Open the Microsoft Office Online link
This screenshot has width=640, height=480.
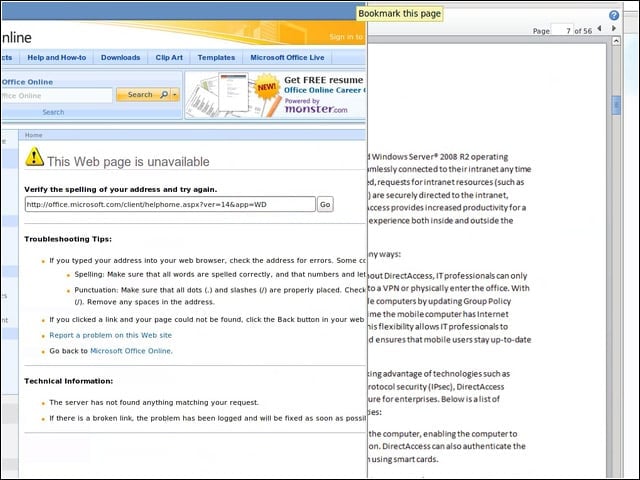pos(131,351)
